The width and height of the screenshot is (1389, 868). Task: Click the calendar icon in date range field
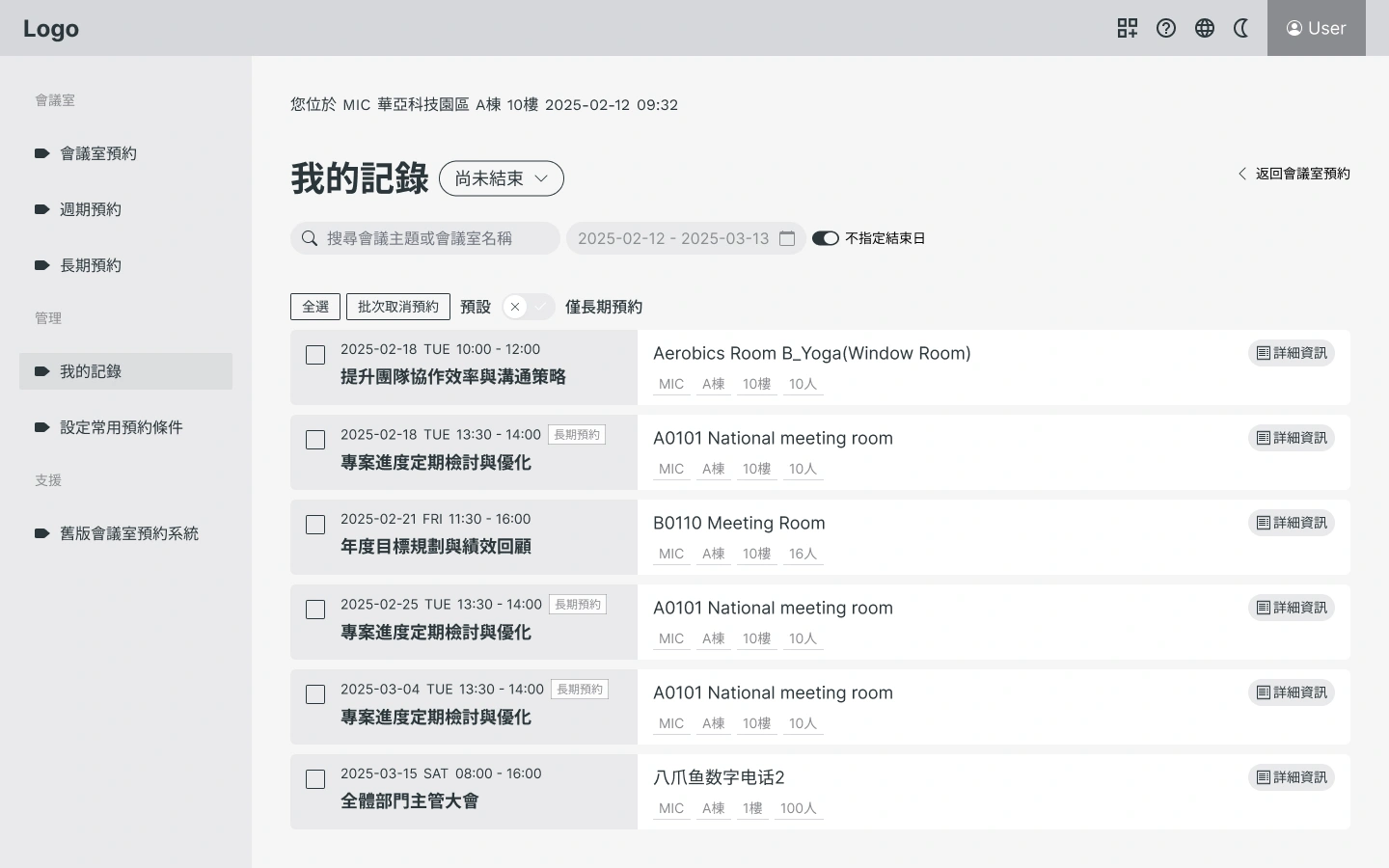(787, 238)
